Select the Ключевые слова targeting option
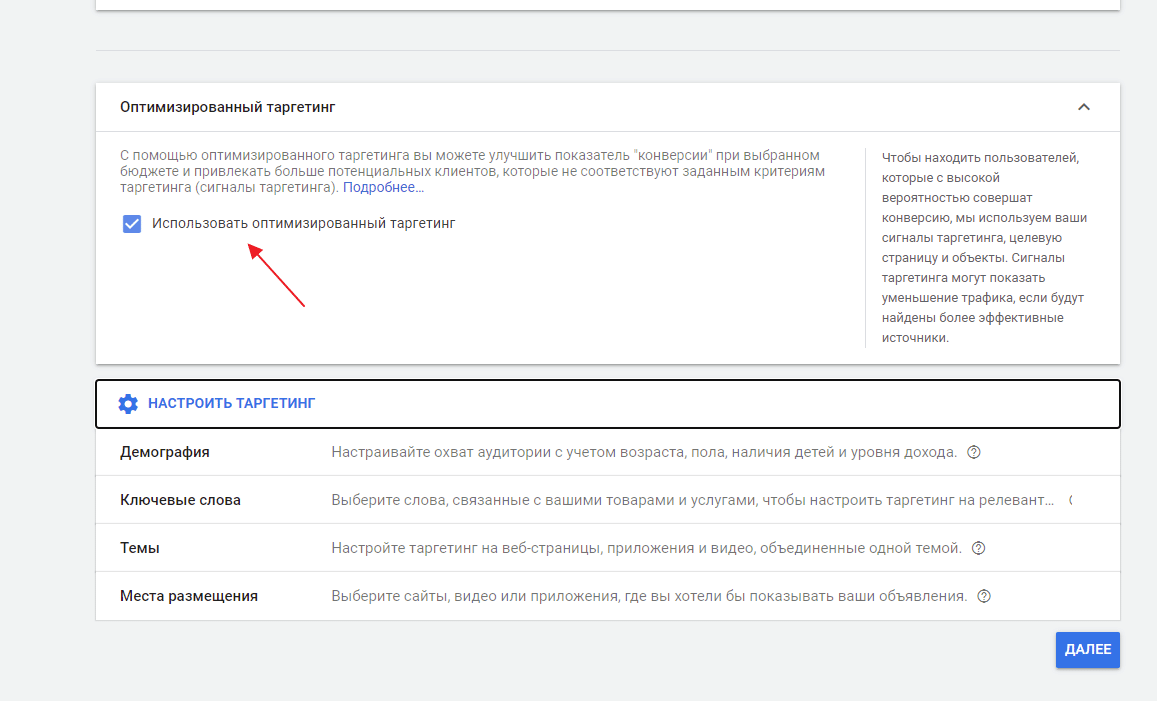This screenshot has height=701, width=1157. click(x=180, y=500)
